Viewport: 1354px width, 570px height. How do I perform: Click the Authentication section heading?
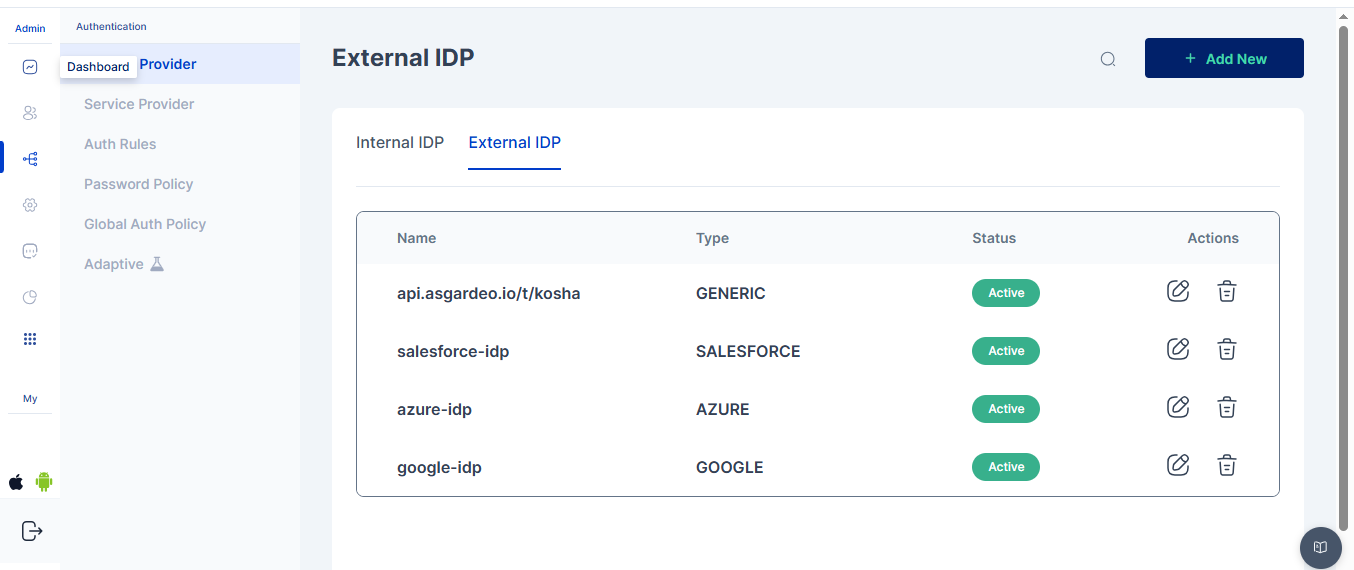111,26
